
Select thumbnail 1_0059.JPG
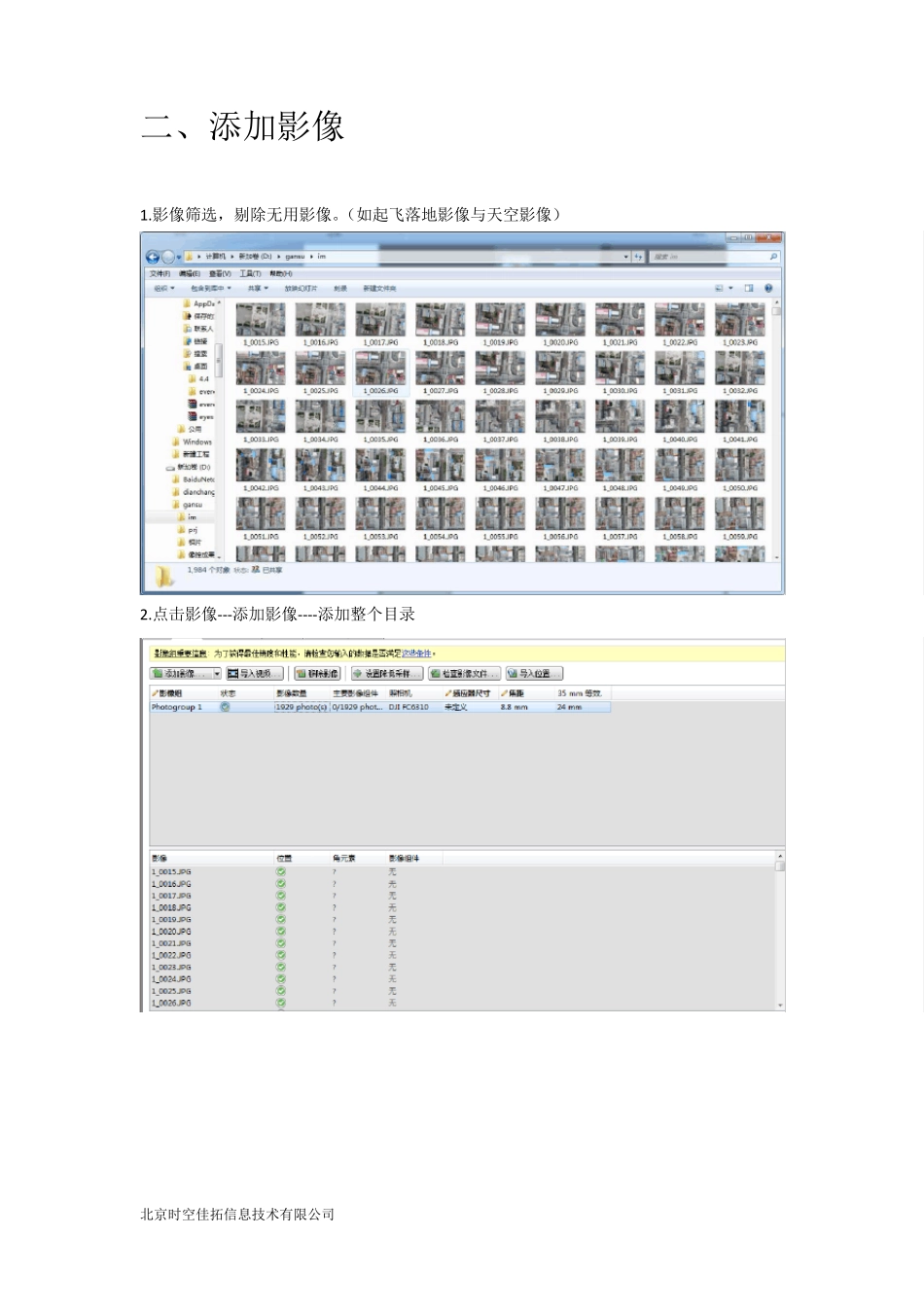pyautogui.click(x=740, y=519)
